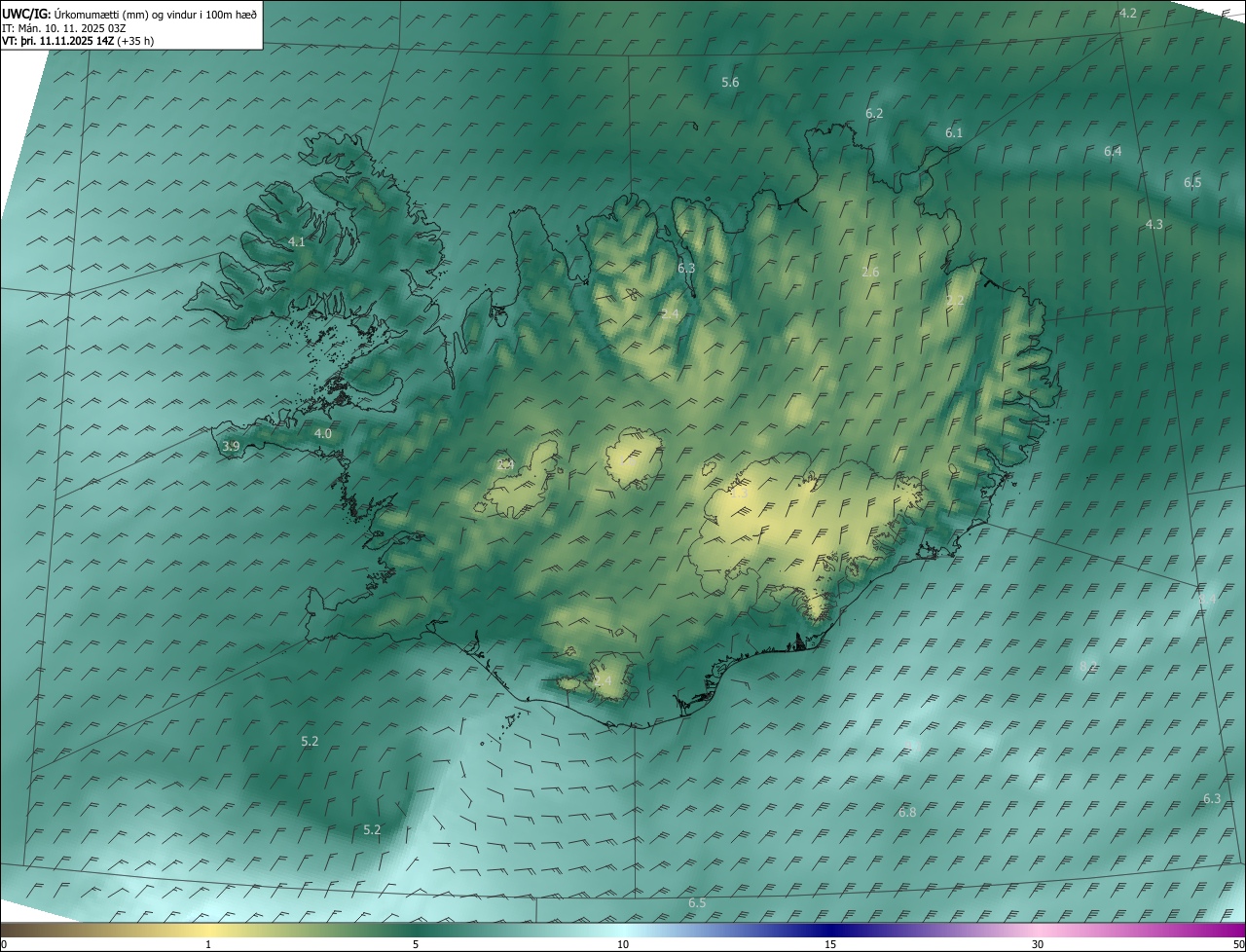Click the 6.8 value label
The image size is (1246, 952).
pos(907,813)
